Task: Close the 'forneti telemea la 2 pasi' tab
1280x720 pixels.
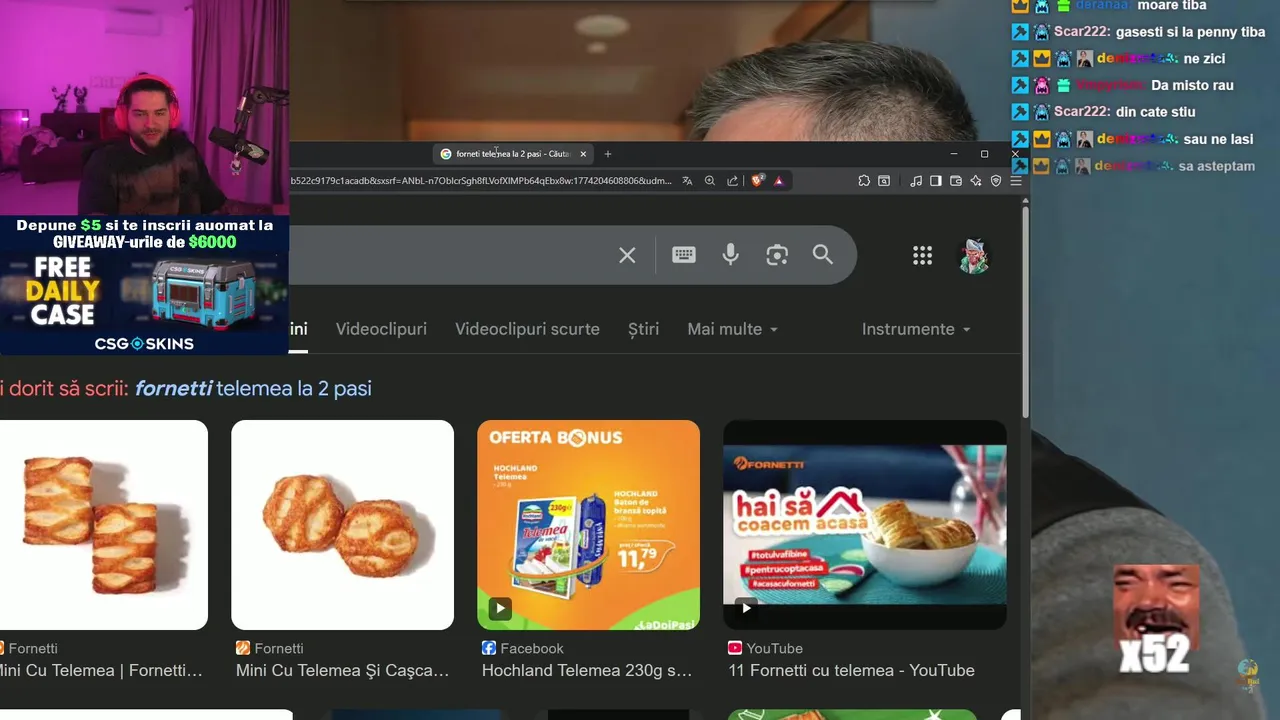Action: click(x=583, y=154)
